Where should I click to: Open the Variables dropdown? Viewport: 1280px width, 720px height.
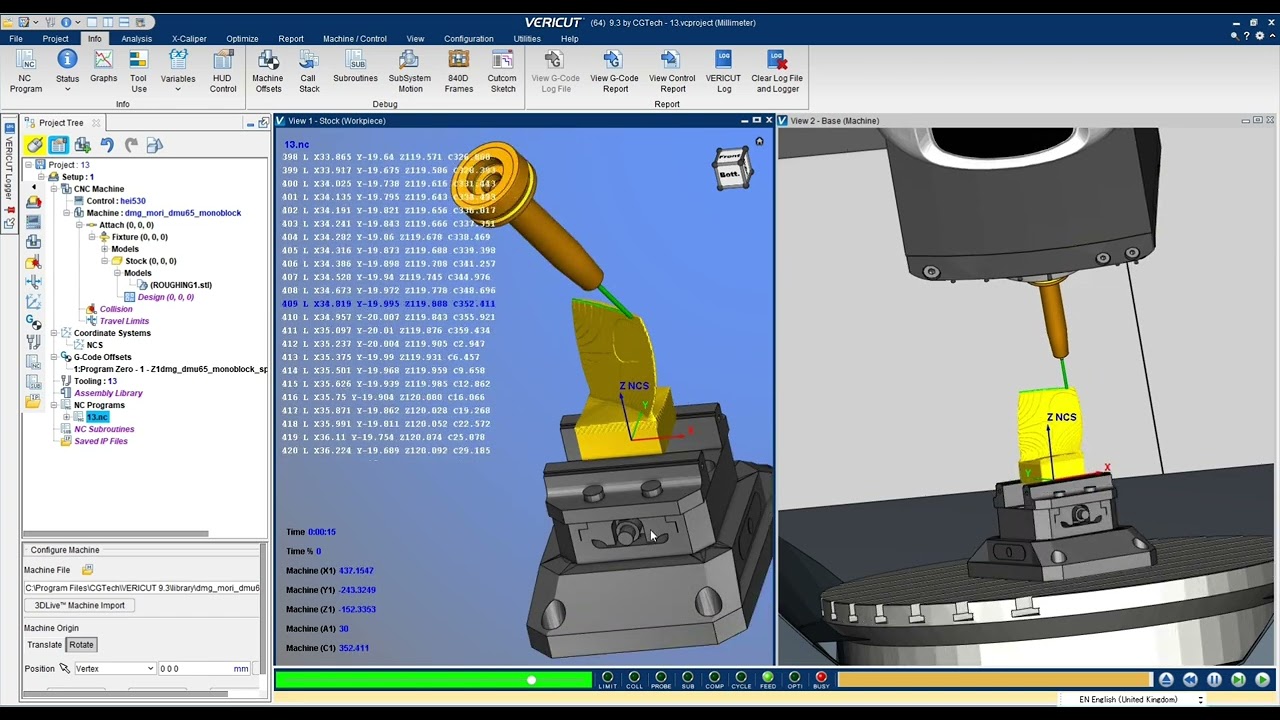click(178, 72)
